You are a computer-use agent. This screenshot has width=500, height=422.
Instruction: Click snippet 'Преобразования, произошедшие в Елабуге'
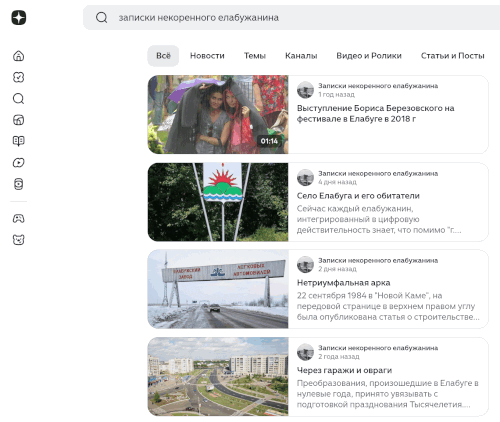pyautogui.click(x=388, y=394)
